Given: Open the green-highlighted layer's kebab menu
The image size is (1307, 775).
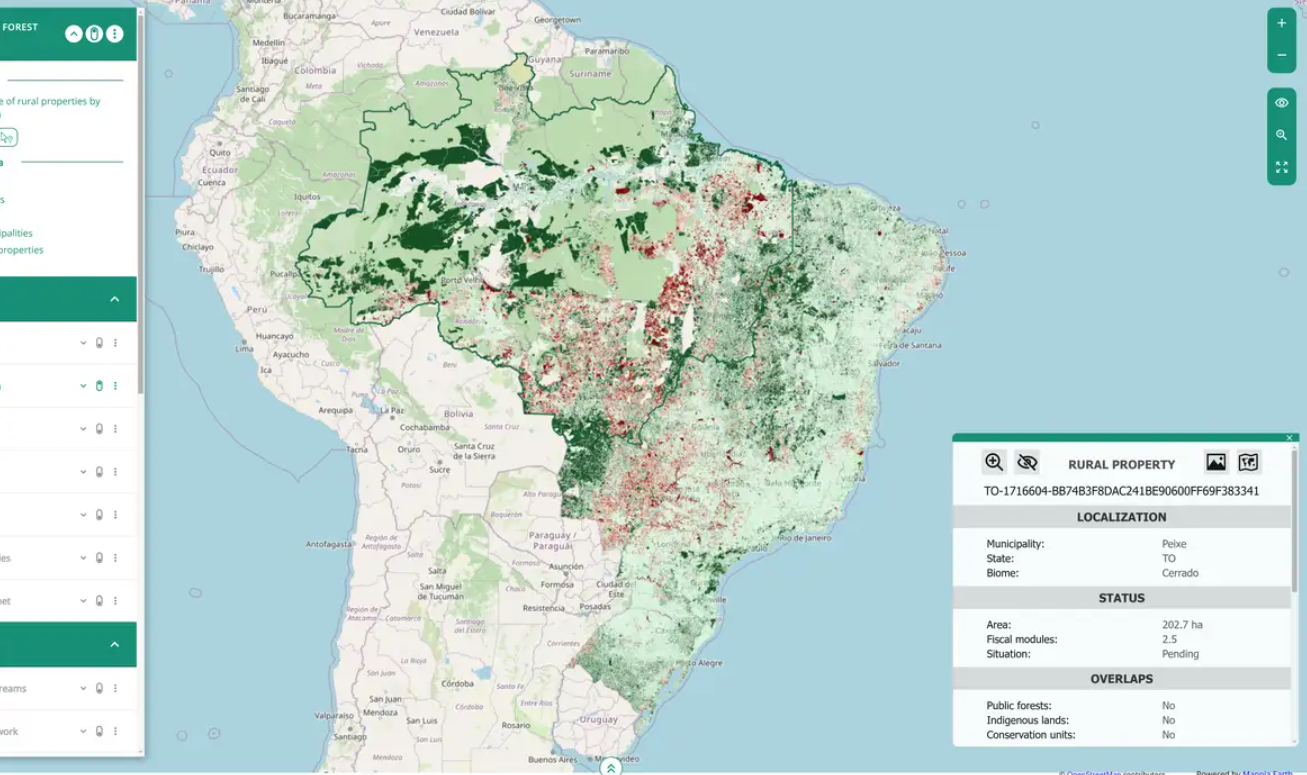Looking at the screenshot, I should click(x=115, y=386).
